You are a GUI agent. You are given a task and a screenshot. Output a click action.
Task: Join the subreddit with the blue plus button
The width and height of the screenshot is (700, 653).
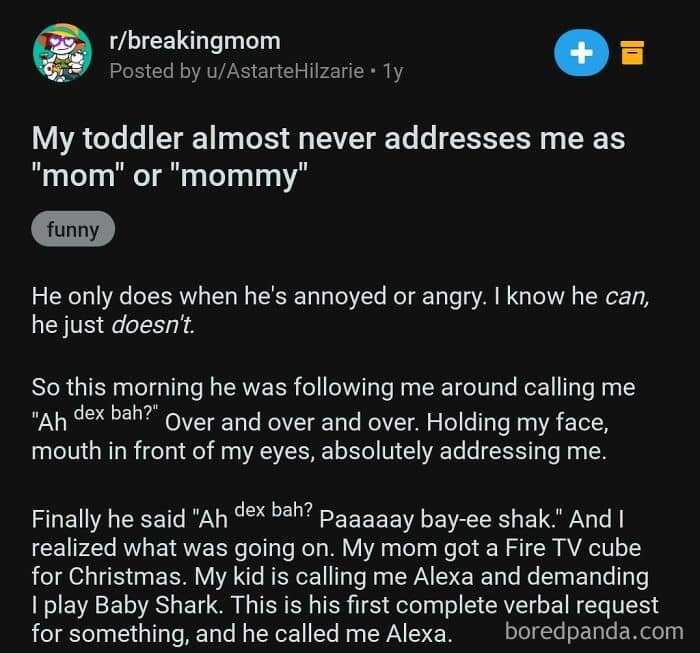581,52
